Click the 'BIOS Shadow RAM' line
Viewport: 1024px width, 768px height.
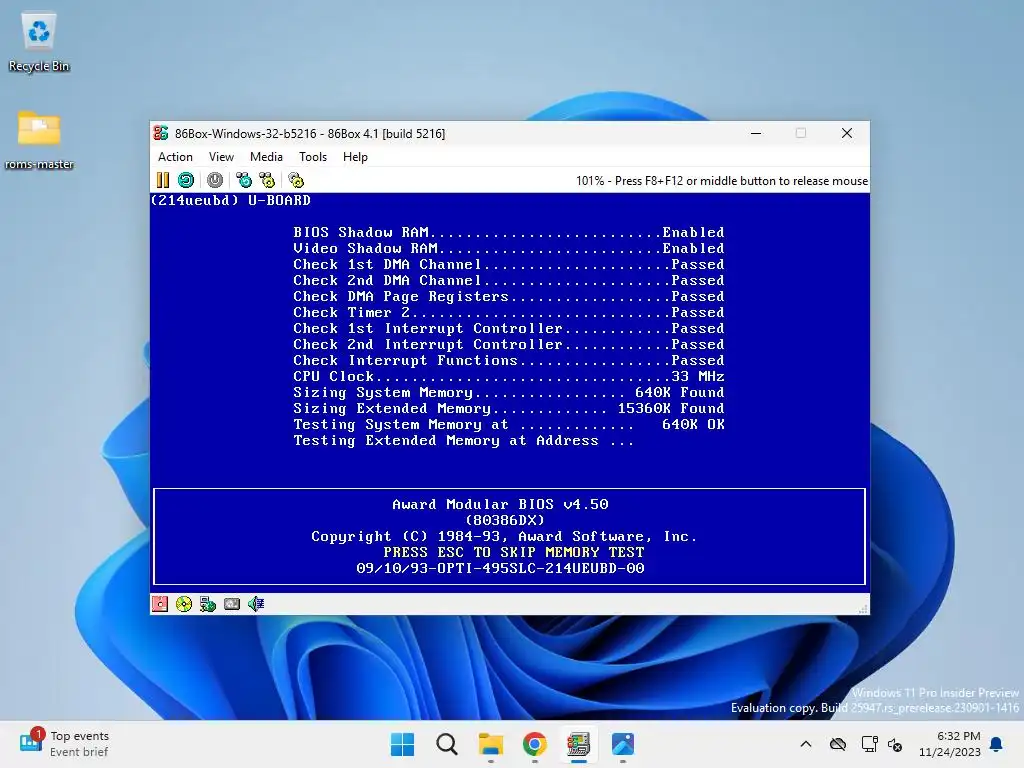(x=509, y=232)
